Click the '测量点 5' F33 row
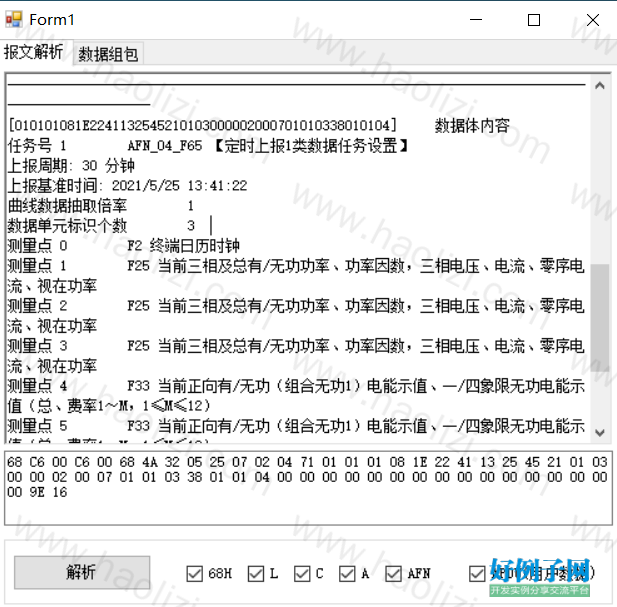The width and height of the screenshot is (617, 607). (296, 430)
